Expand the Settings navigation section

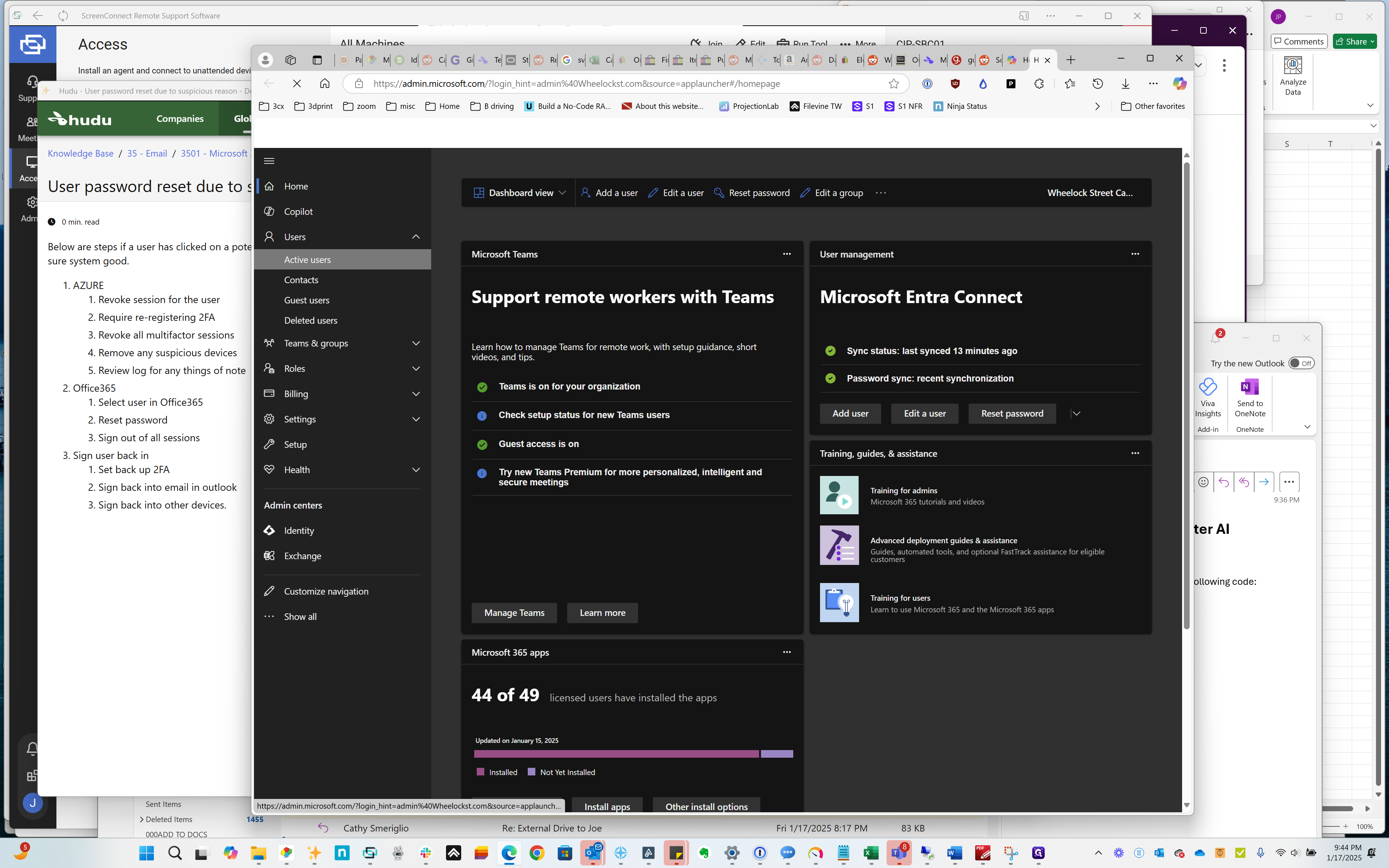pyautogui.click(x=416, y=419)
